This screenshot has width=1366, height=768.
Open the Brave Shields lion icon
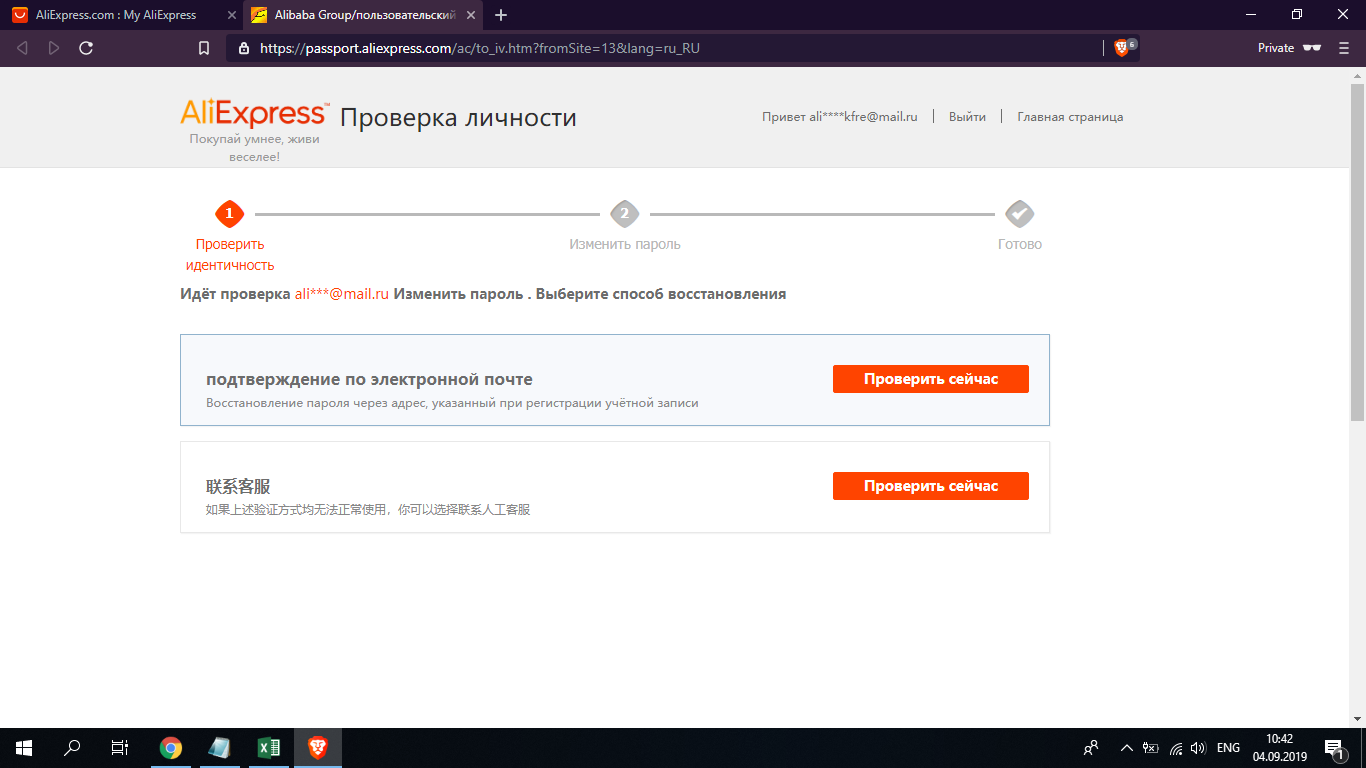[x=1122, y=48]
